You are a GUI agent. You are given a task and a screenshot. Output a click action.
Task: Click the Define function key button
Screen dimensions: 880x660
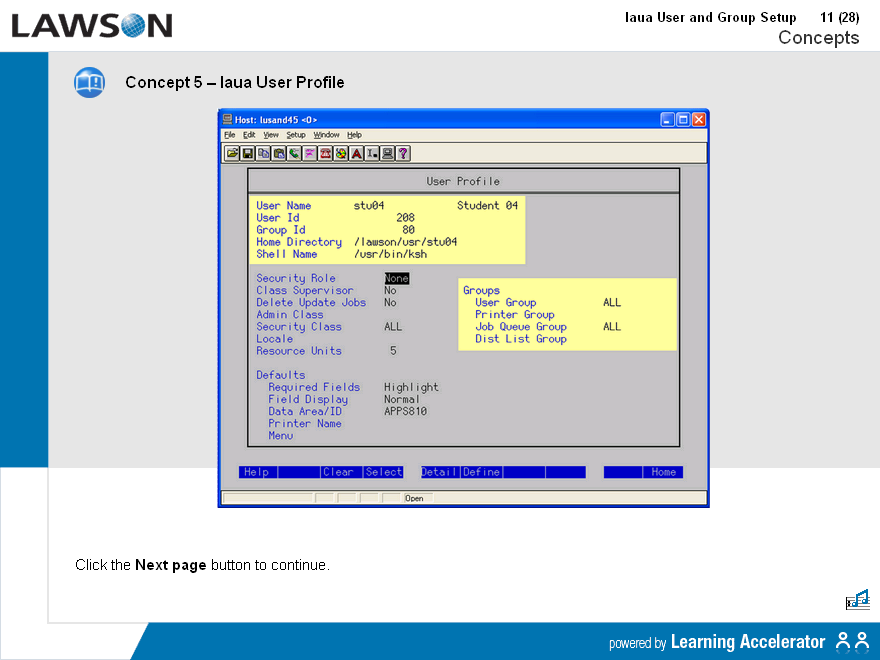tap(482, 472)
